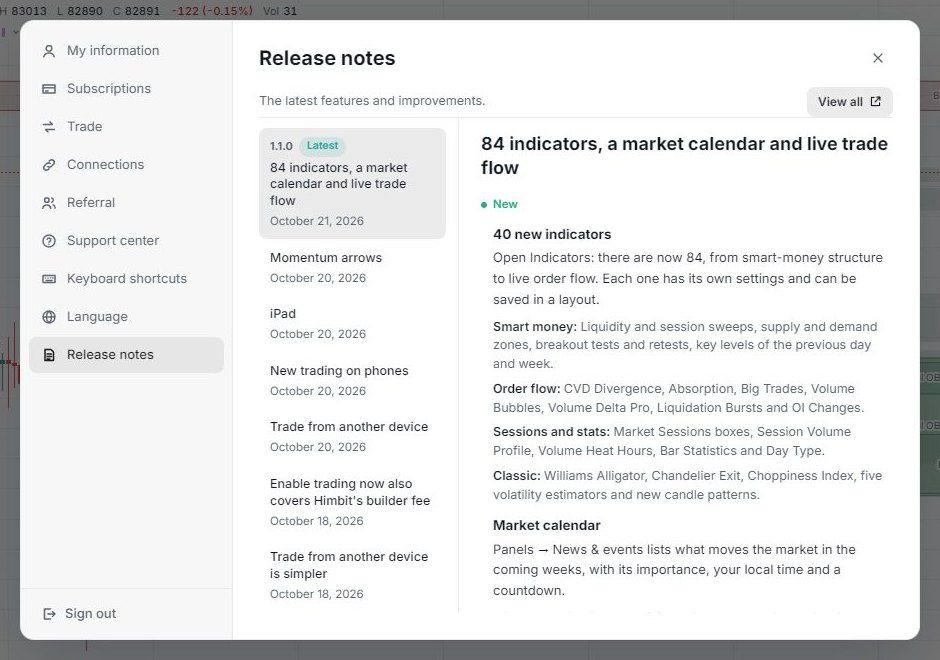Click the version number 1.1.0

click(281, 146)
